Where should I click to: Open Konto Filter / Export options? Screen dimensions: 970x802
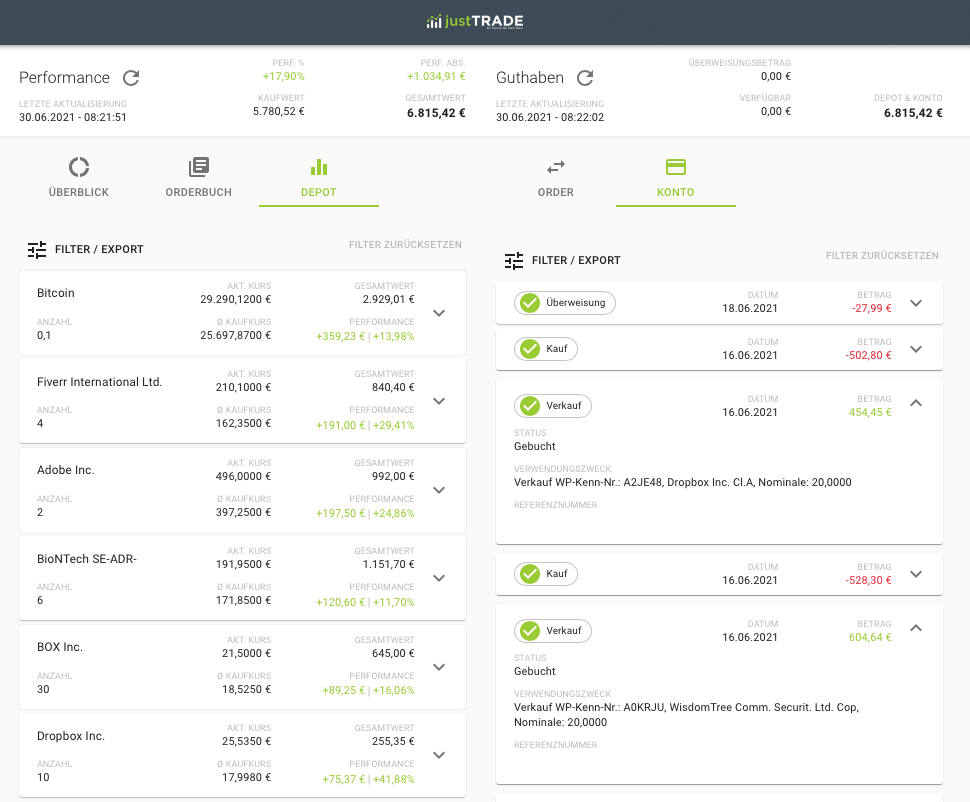[562, 261]
